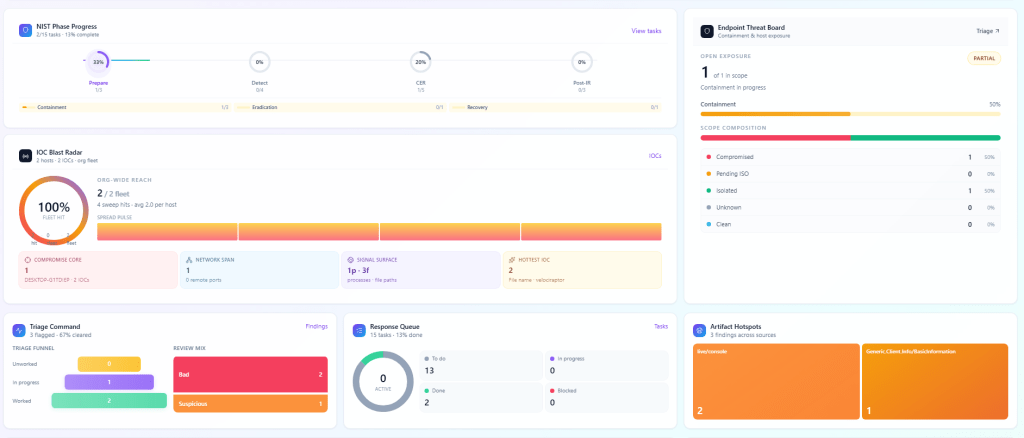Click the Triage Command pulse icon
Image resolution: width=1024 pixels, height=438 pixels.
(18, 330)
